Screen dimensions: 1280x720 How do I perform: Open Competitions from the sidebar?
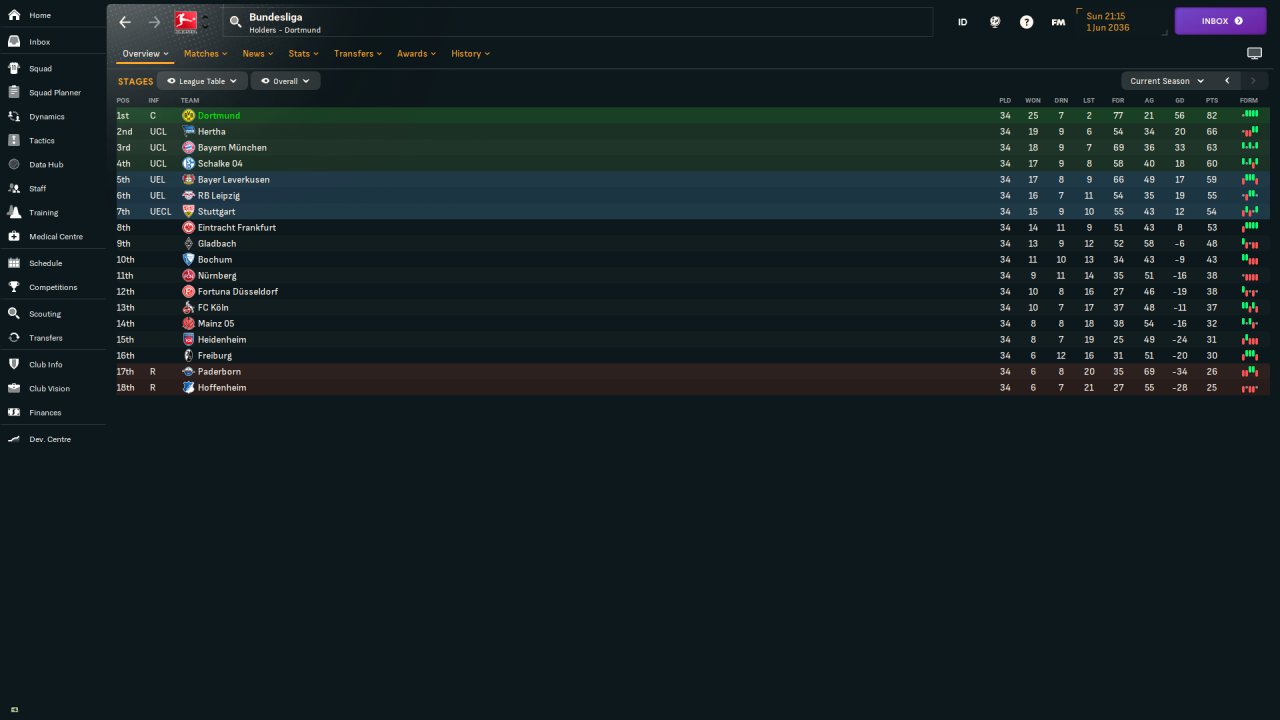(x=53, y=287)
